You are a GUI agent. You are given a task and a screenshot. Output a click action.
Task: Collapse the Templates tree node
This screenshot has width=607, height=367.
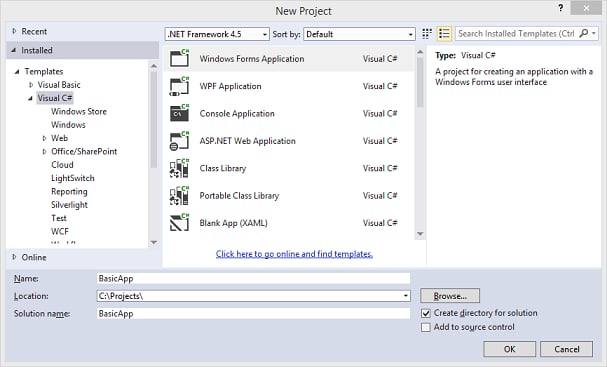17,72
